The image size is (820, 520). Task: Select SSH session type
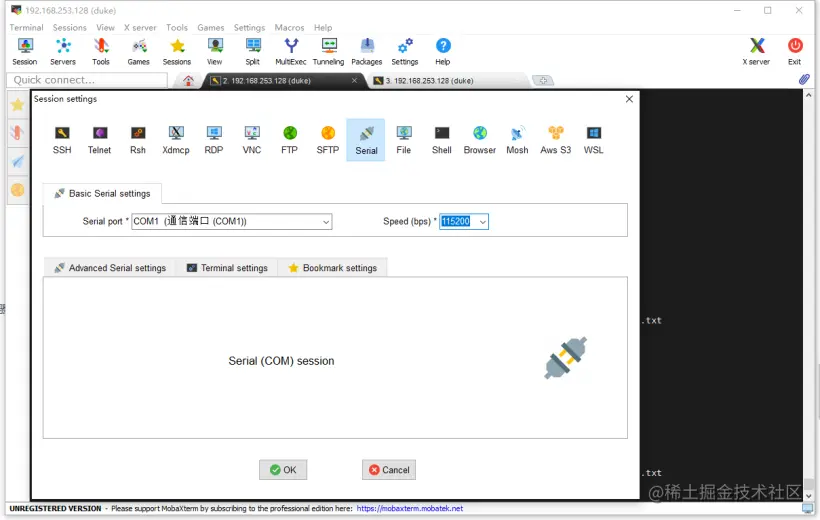click(x=62, y=140)
